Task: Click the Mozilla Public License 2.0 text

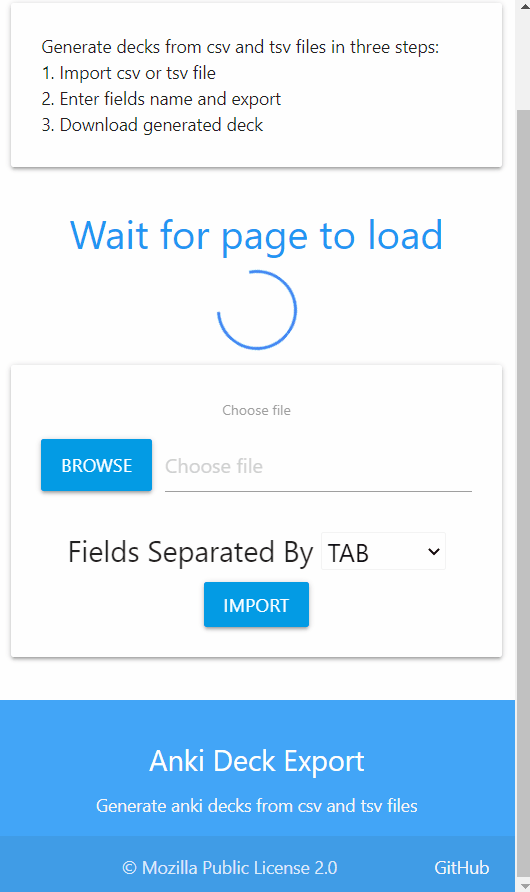Action: coord(230,868)
